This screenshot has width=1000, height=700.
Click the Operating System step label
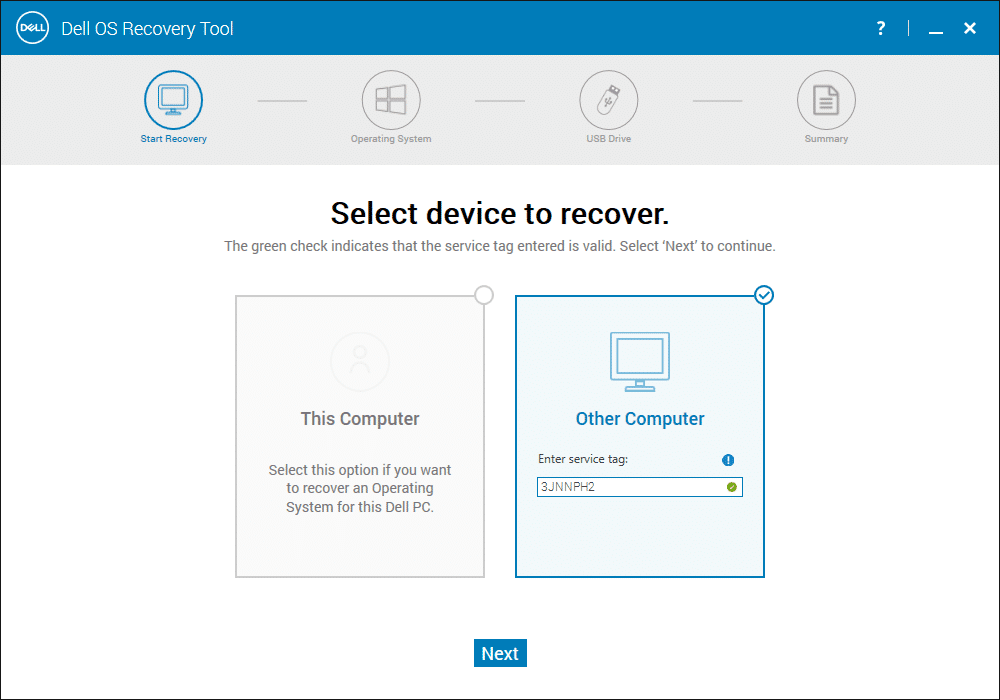[x=391, y=139]
